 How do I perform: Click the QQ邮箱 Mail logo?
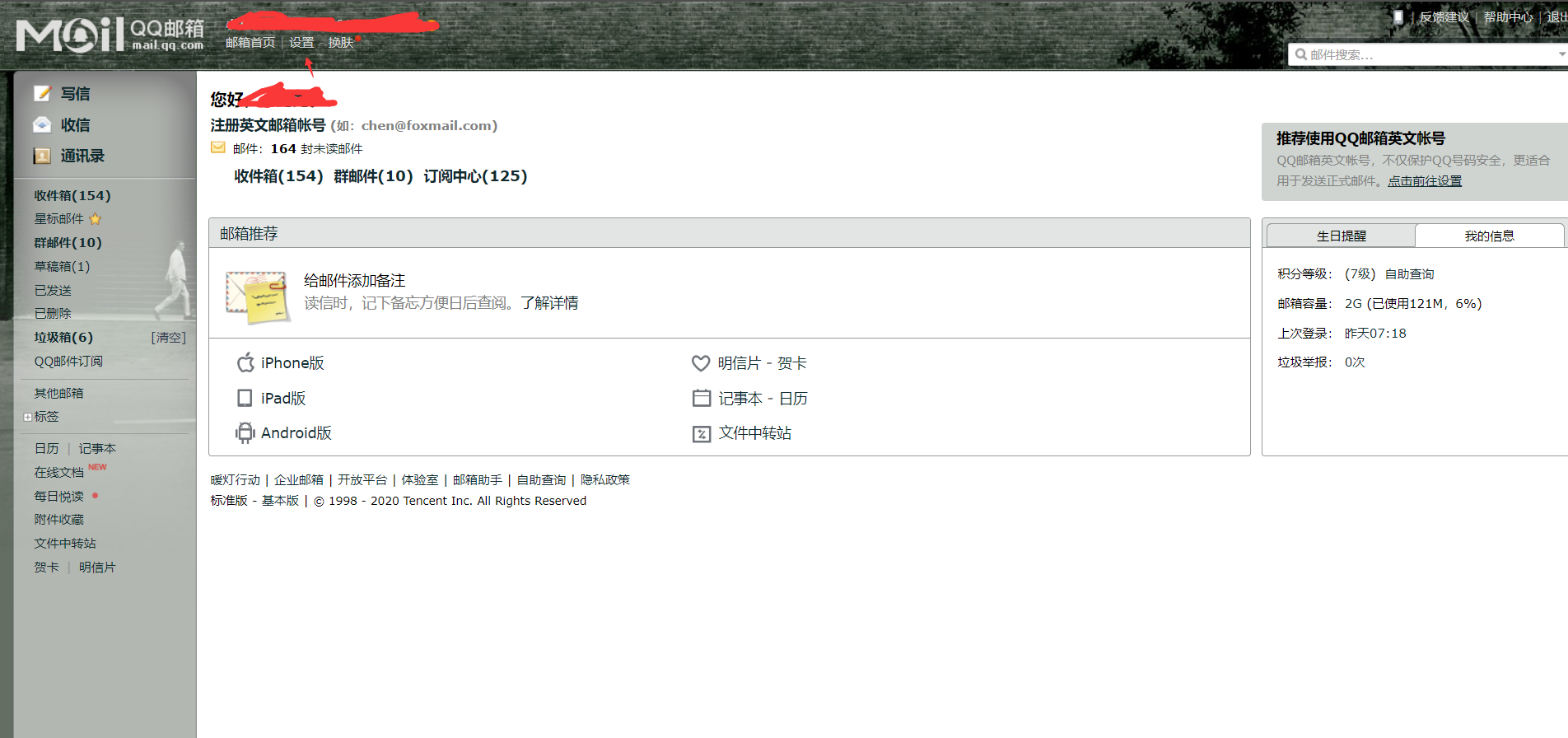(110, 35)
